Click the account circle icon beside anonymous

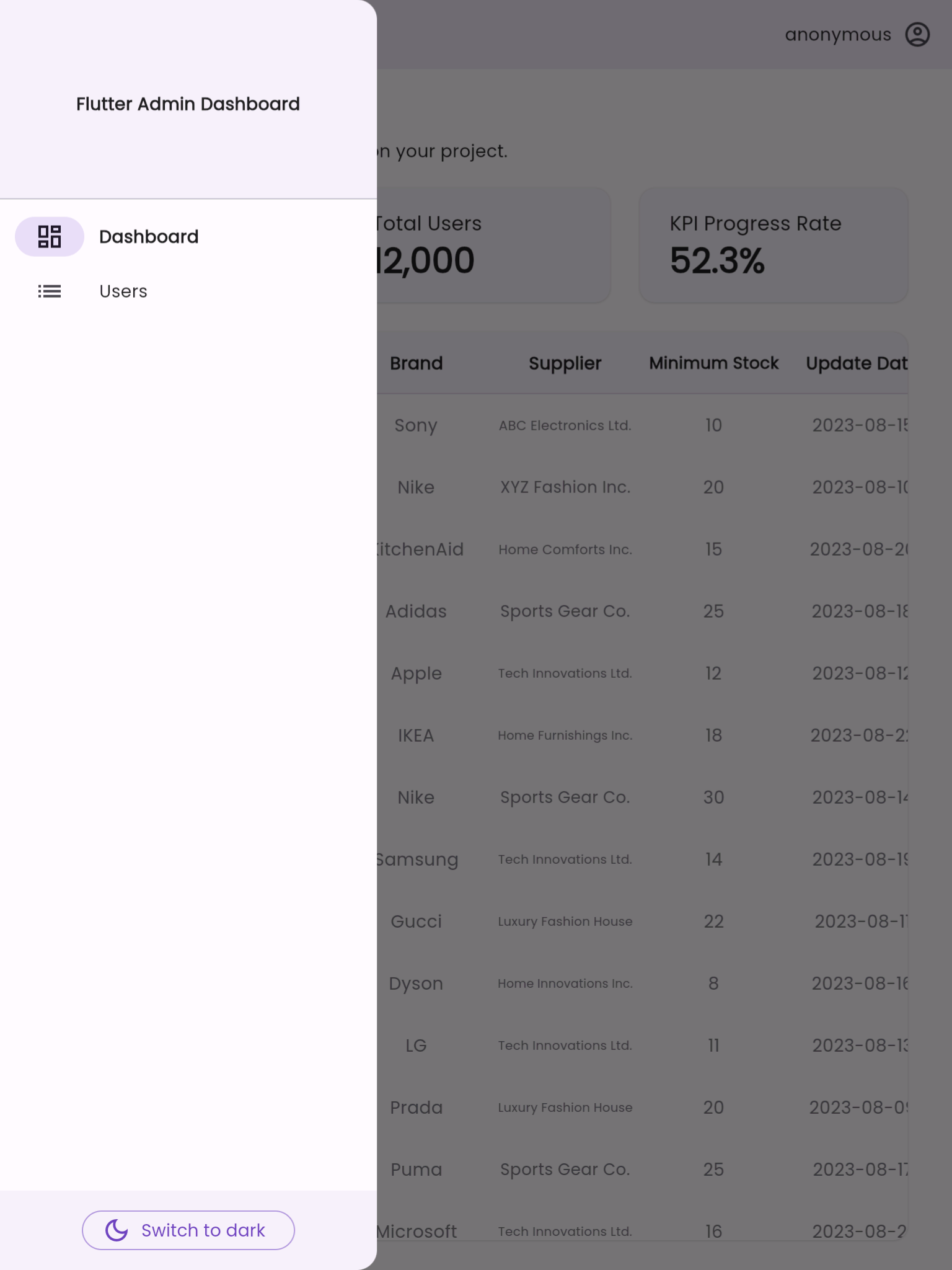tap(917, 35)
